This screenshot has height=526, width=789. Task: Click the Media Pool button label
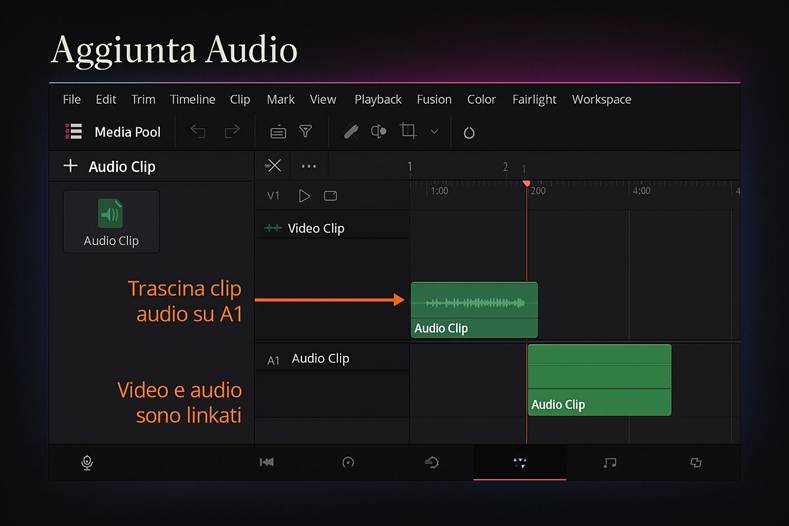(127, 132)
